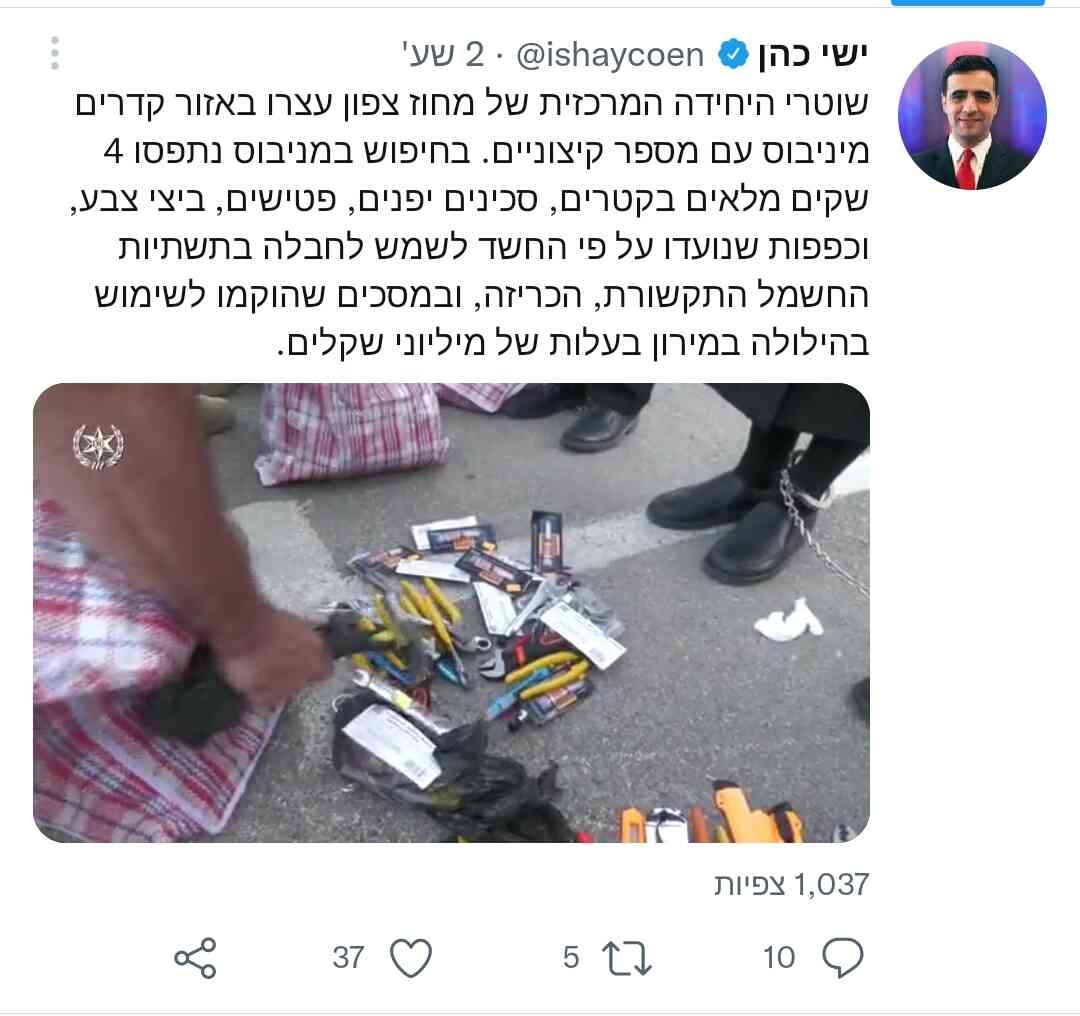Open the ישי כהן display name link
The image size is (1080, 1016).
[x=812, y=54]
